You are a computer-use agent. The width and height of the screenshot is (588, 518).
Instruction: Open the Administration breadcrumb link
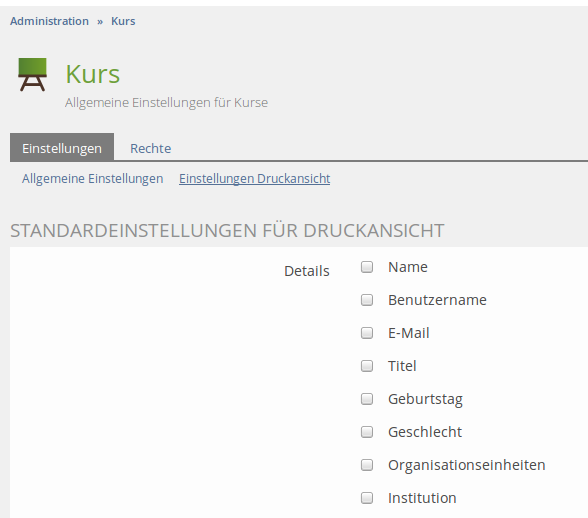(x=50, y=21)
